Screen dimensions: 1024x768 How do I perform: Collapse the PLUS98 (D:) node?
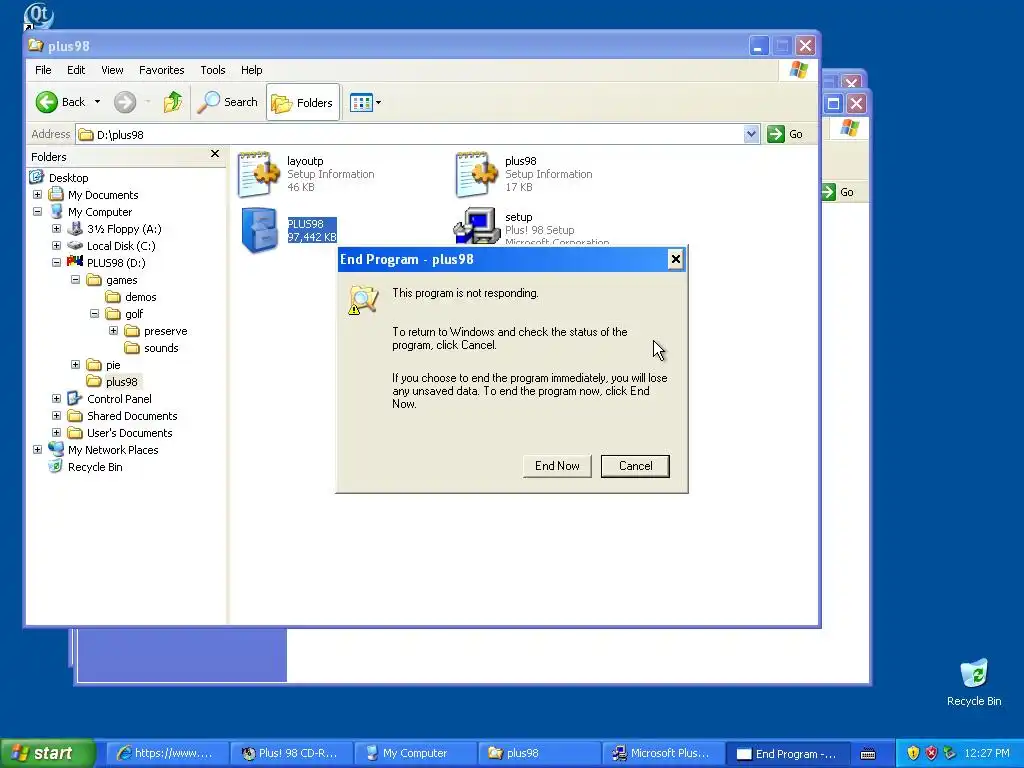click(56, 263)
